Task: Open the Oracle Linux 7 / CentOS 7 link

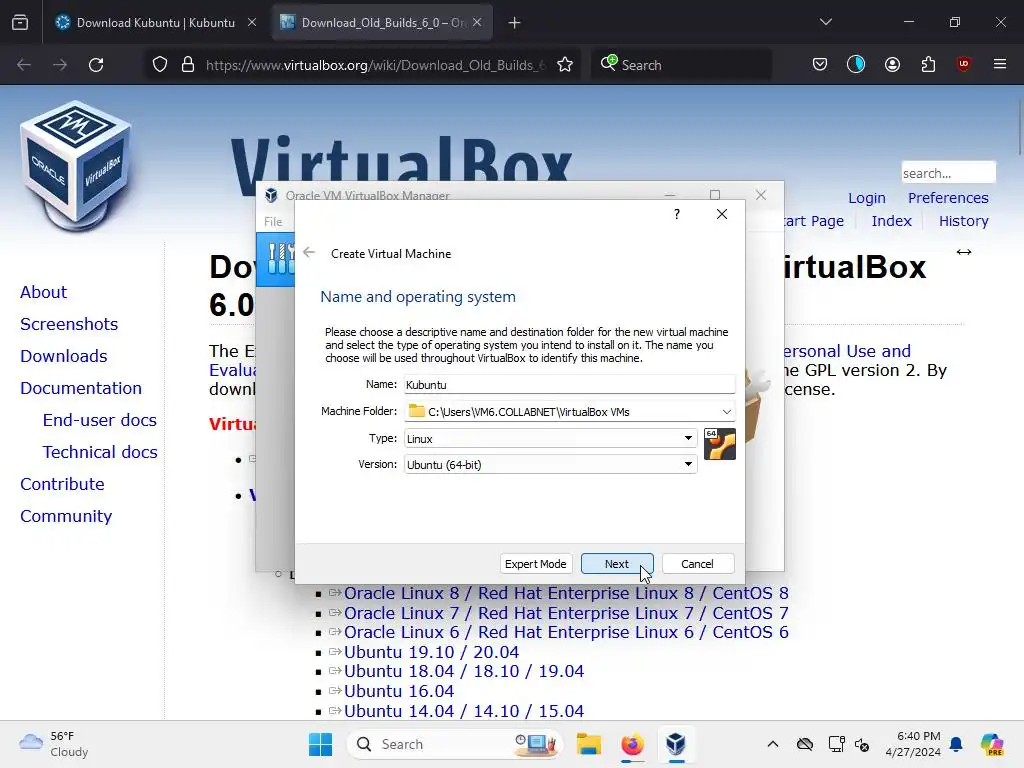Action: pyautogui.click(x=566, y=613)
